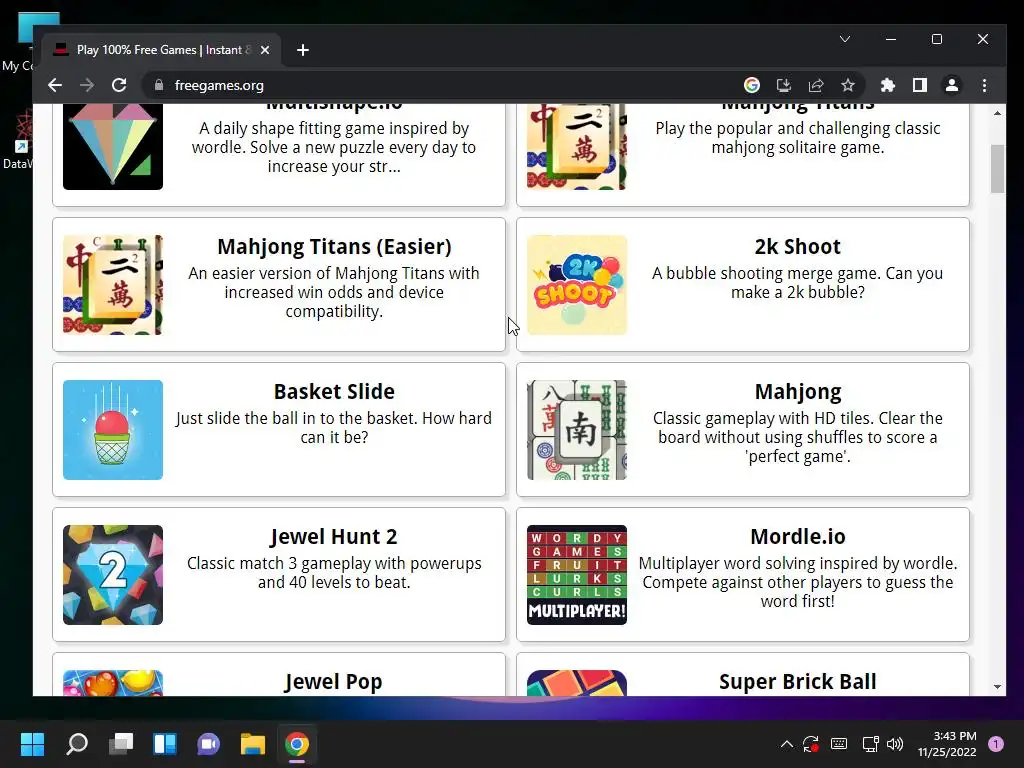Click the sync tray icon with red dot

click(x=811, y=744)
